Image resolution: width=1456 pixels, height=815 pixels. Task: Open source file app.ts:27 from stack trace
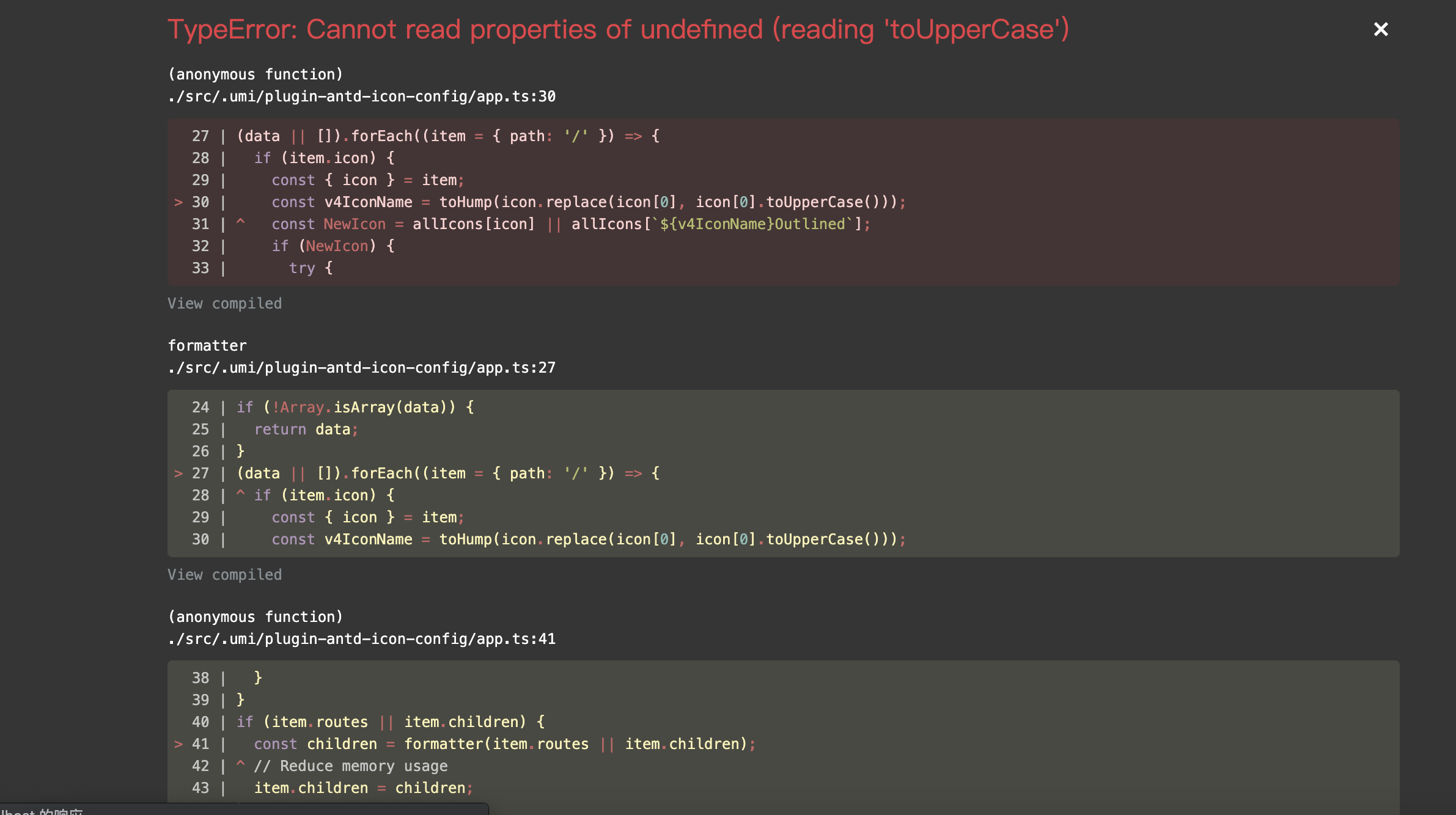tap(362, 367)
